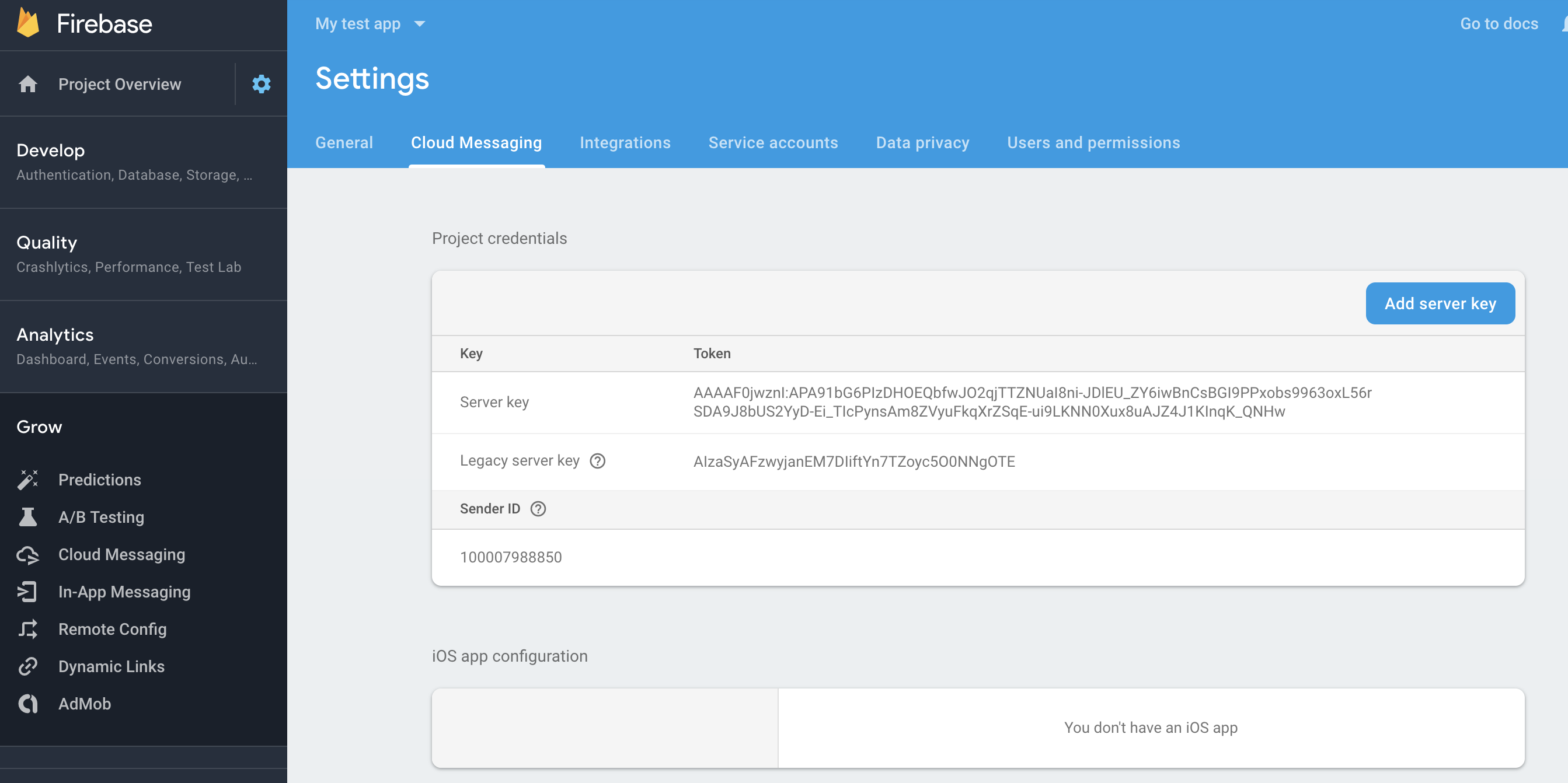Image resolution: width=1568 pixels, height=783 pixels.
Task: Open the Data privacy tab
Action: tap(922, 142)
